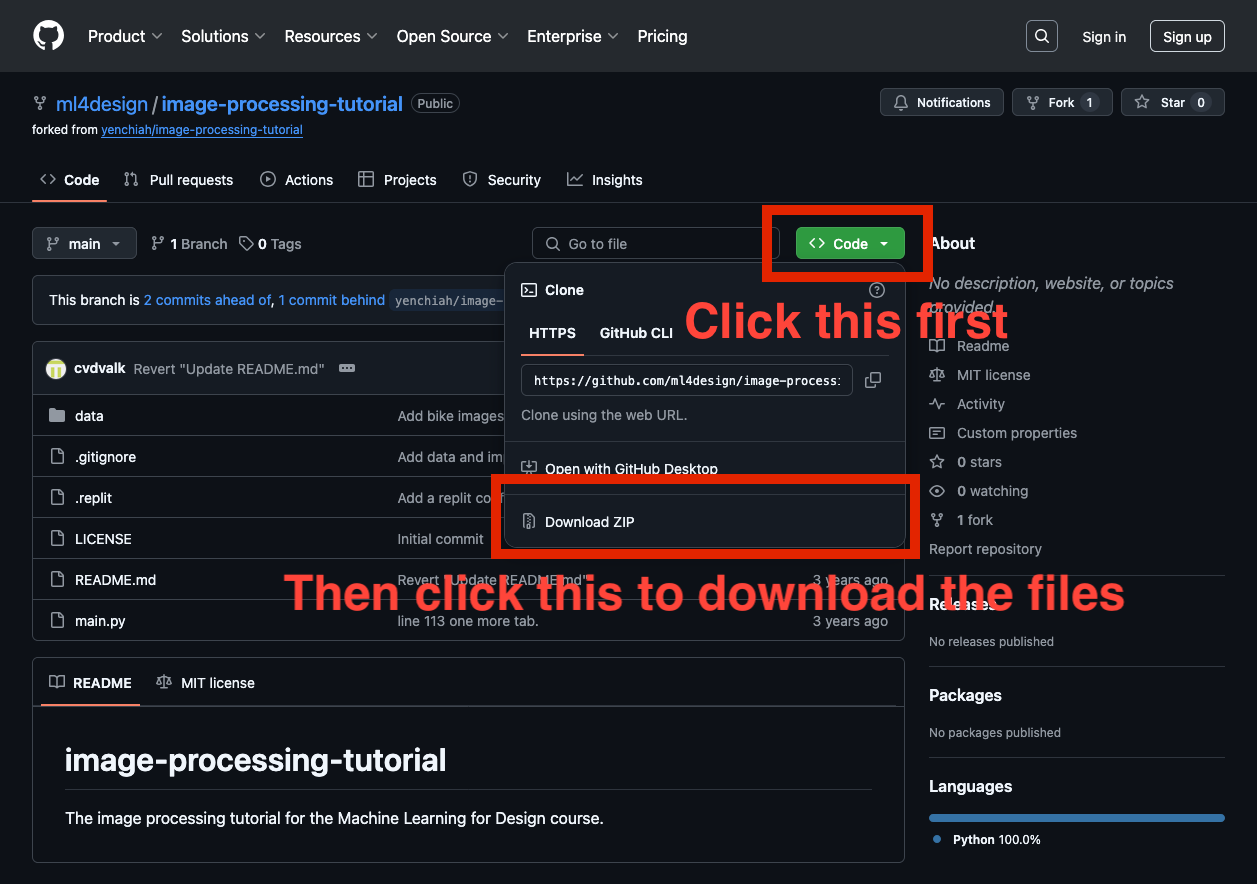Click the Python language bar

click(1076, 818)
